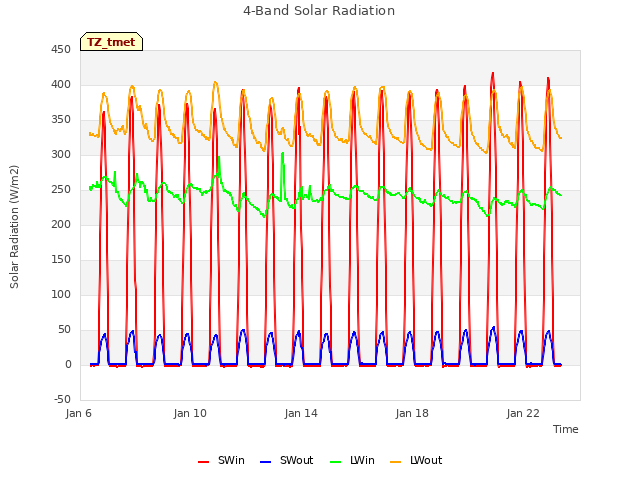Click the -50 y-axis tick label
Viewport: 640px width, 480px height.
click(x=62, y=400)
